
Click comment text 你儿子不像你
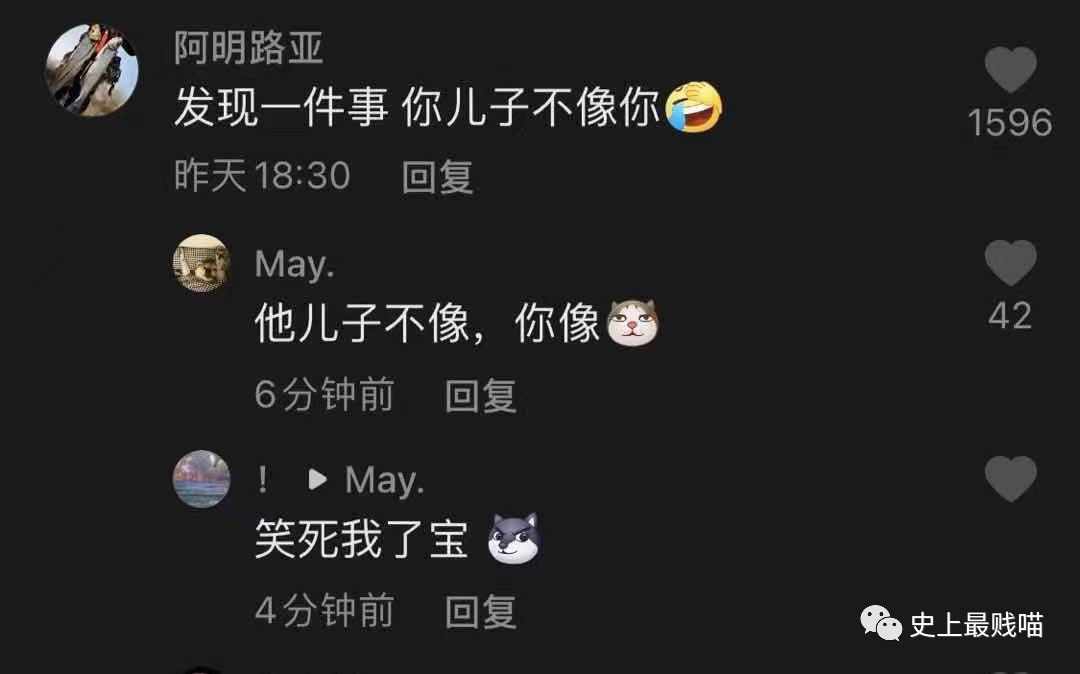531,107
